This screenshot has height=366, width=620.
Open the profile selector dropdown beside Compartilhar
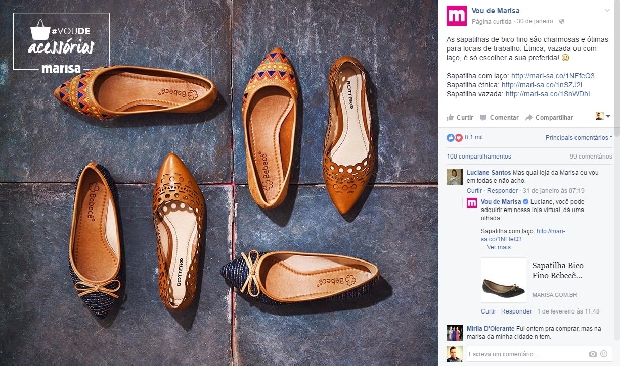click(603, 116)
